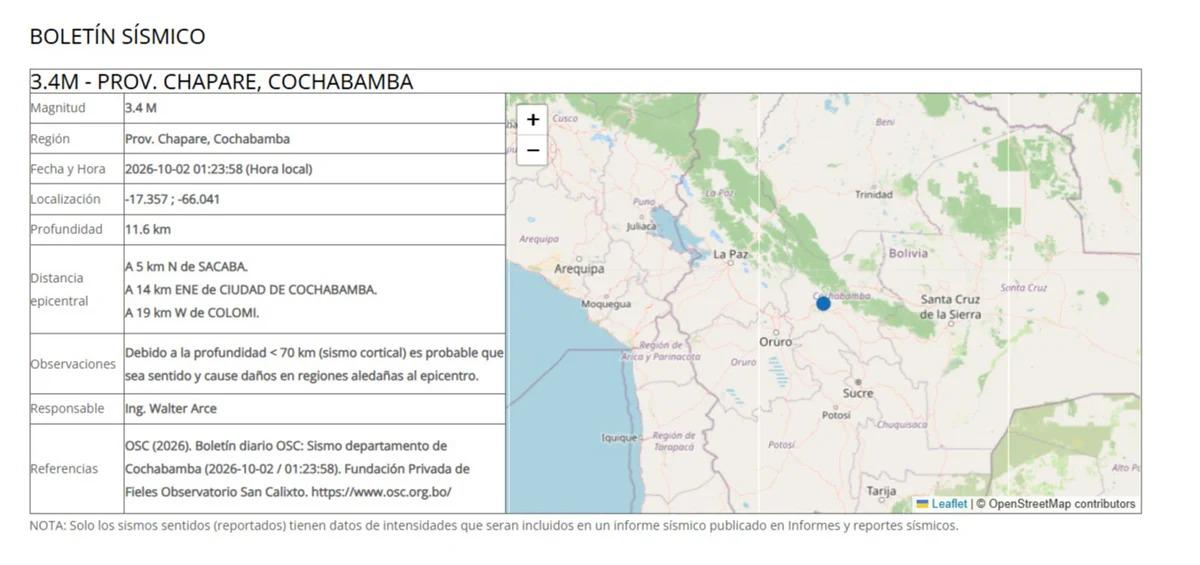Click Santa Cruz de la Sierra map label
Image resolution: width=1200 pixels, height=565 pixels.
tap(951, 307)
